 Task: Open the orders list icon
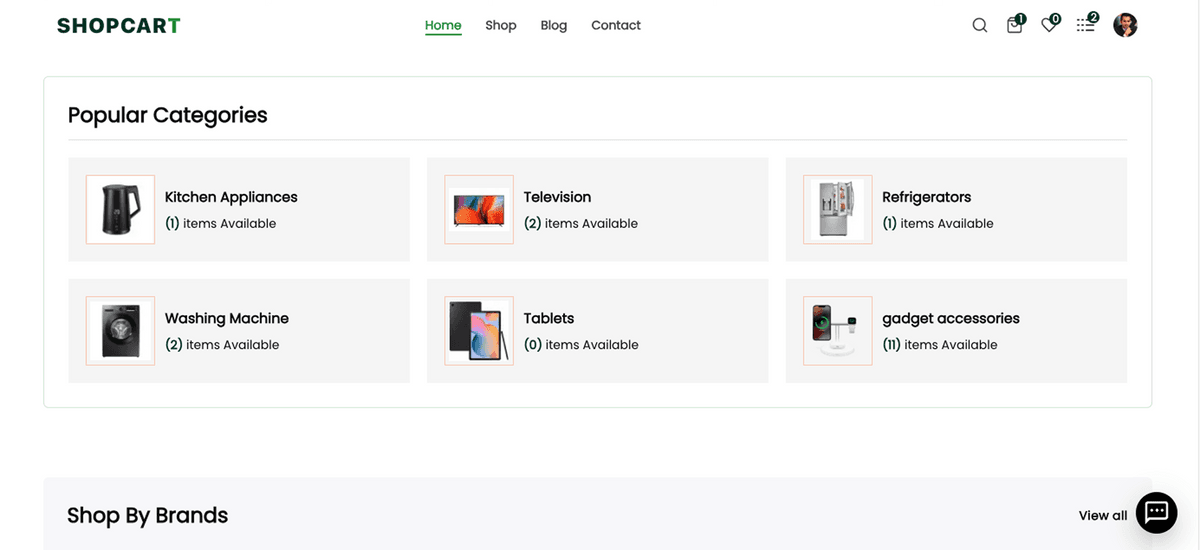[x=1085, y=26]
